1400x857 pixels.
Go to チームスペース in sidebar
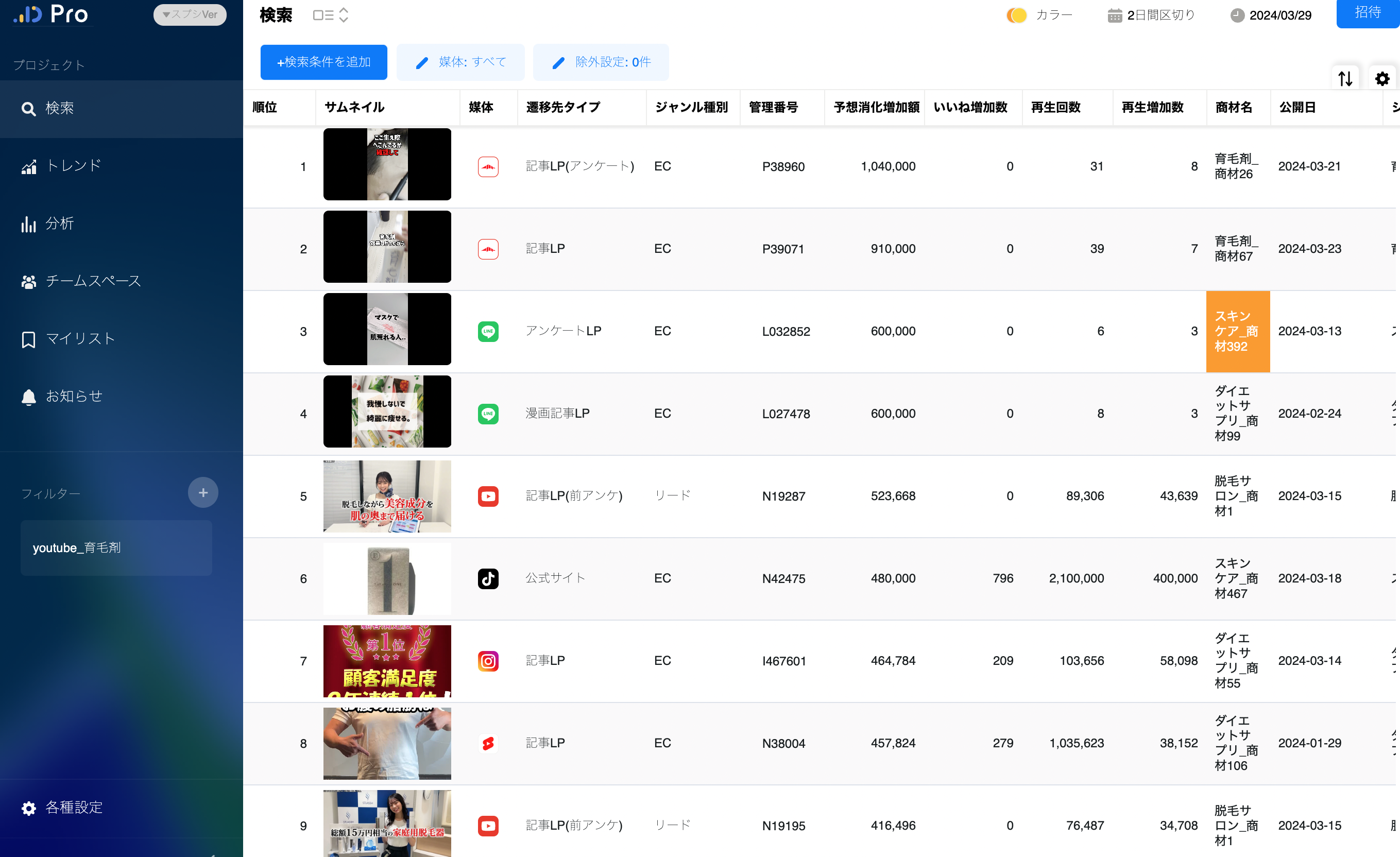point(93,281)
